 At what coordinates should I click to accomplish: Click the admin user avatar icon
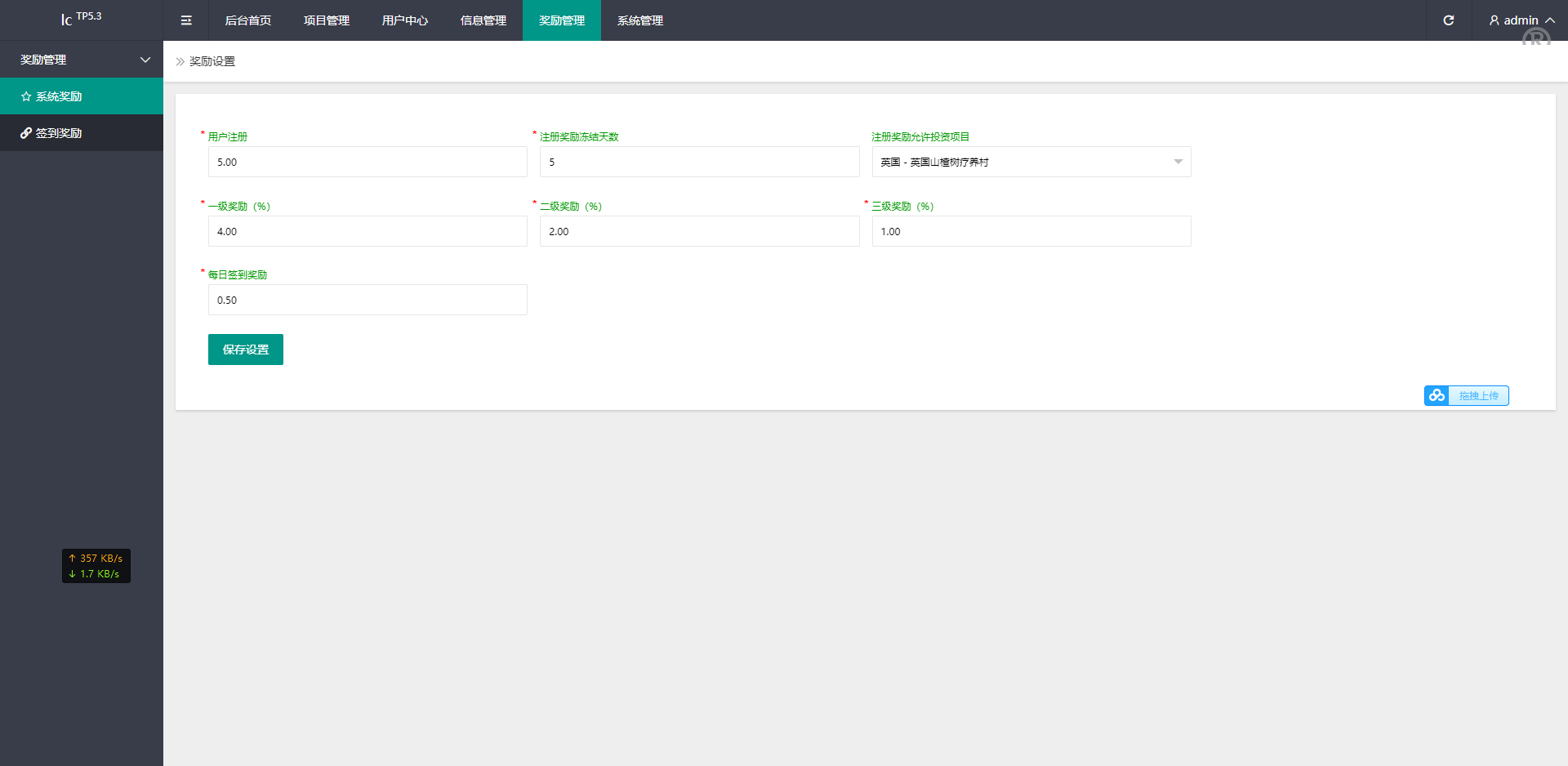[1494, 20]
